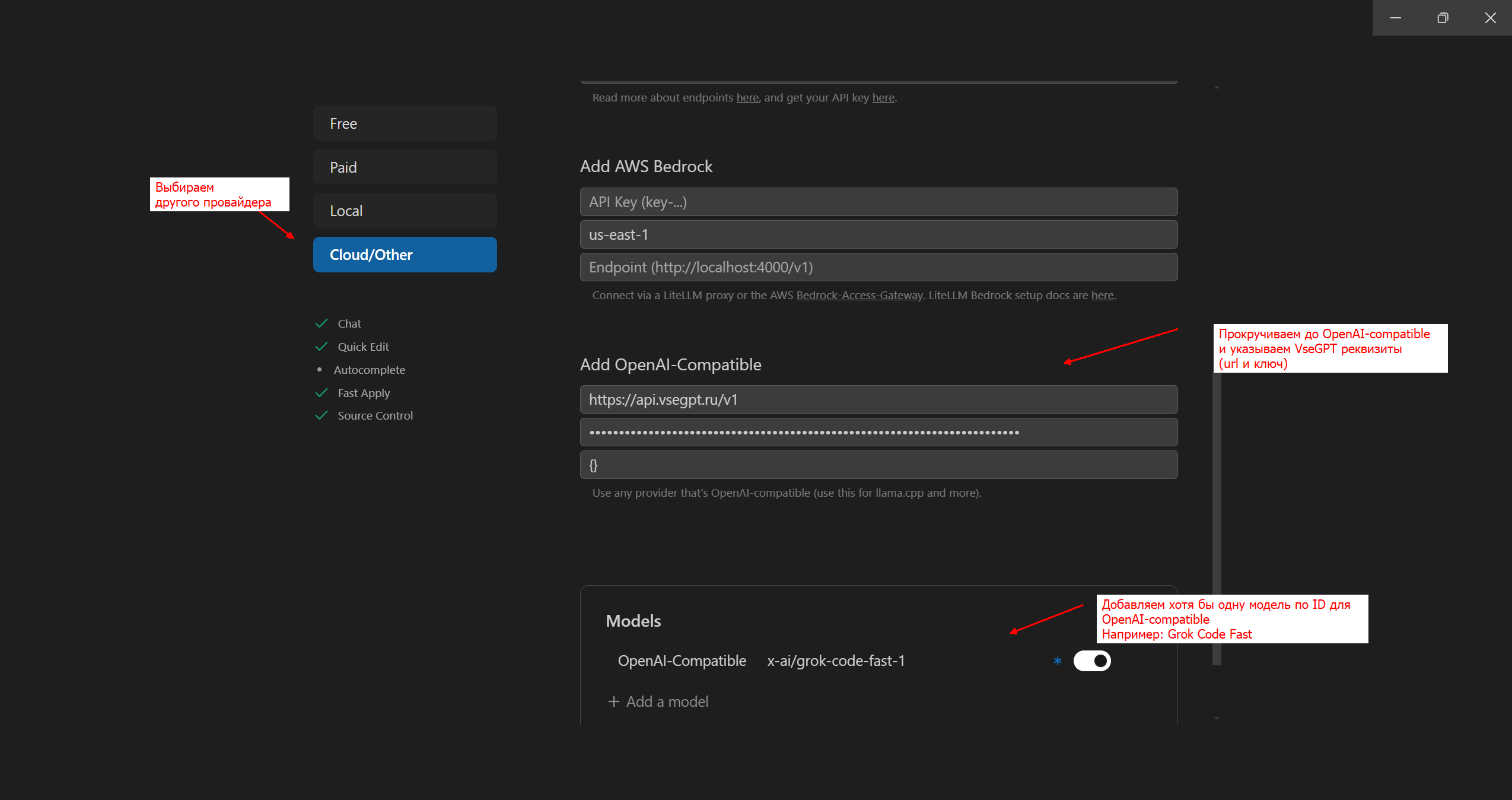Toggle the grok-code-fast-1 model switch

1091,661
